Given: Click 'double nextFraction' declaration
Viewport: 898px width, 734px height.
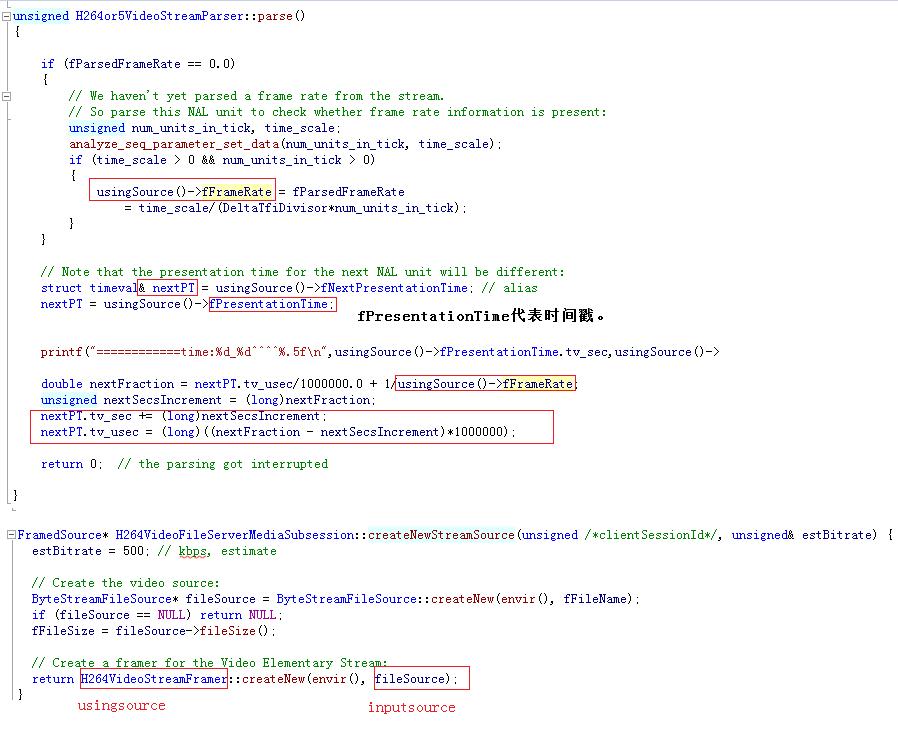Looking at the screenshot, I should tap(107, 384).
